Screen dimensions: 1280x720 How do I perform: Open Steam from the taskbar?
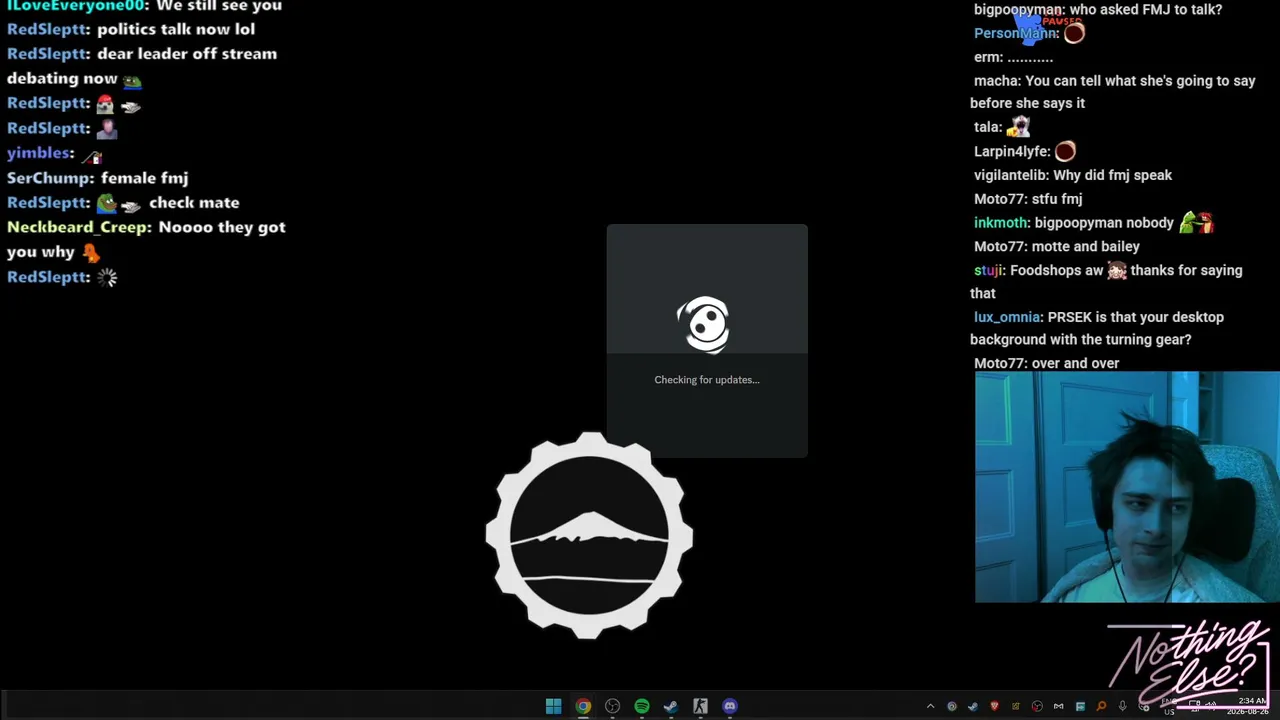coord(671,706)
